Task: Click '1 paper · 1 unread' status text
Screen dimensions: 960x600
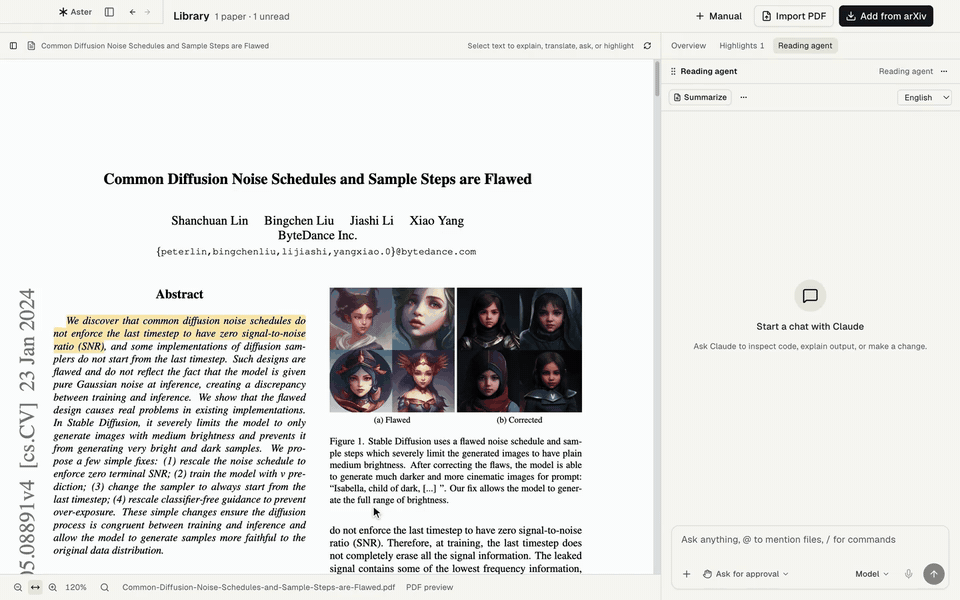Action: (252, 17)
